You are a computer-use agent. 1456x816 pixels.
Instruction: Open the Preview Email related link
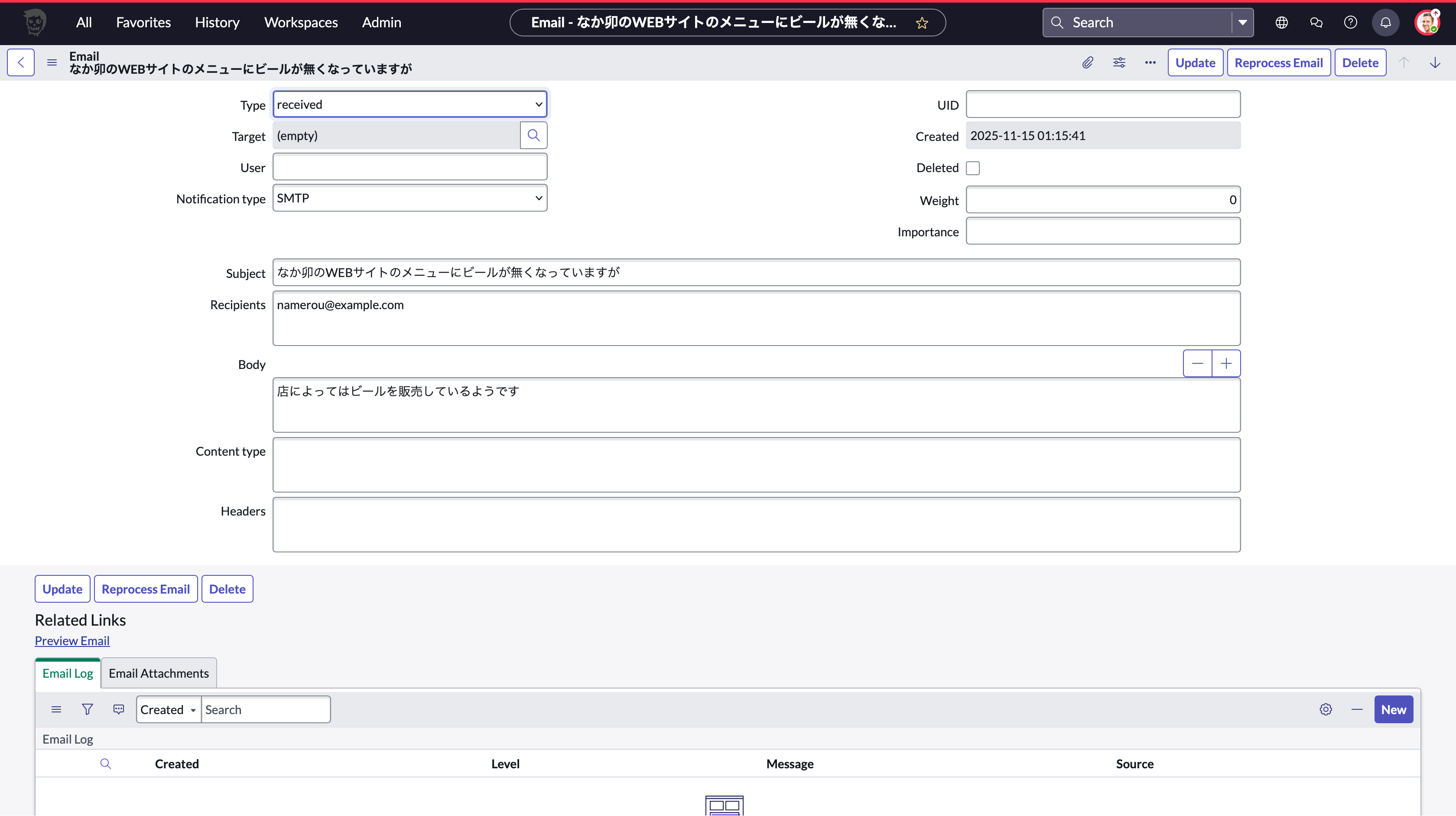pyautogui.click(x=72, y=641)
